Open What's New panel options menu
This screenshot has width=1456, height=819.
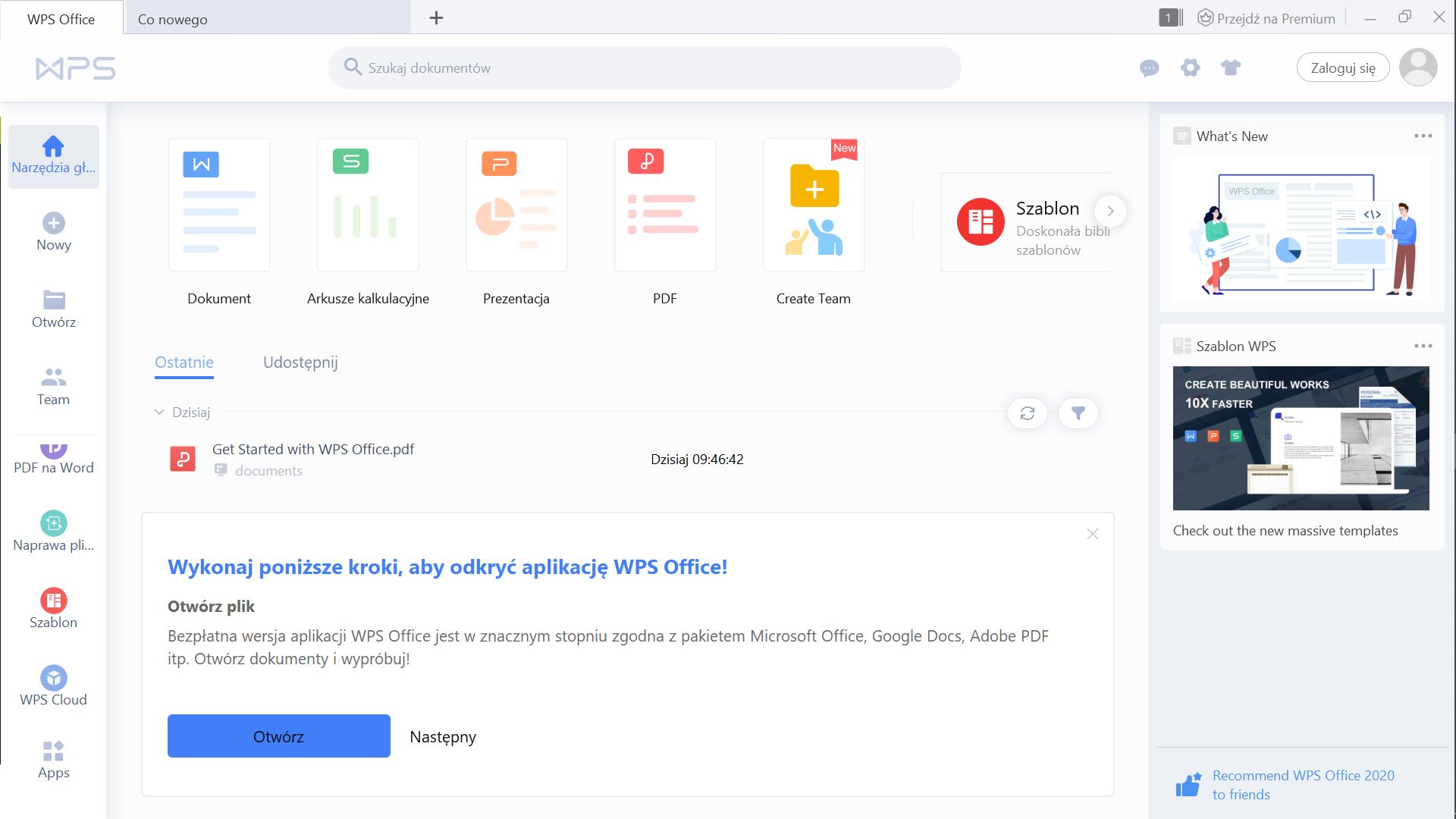tap(1423, 136)
